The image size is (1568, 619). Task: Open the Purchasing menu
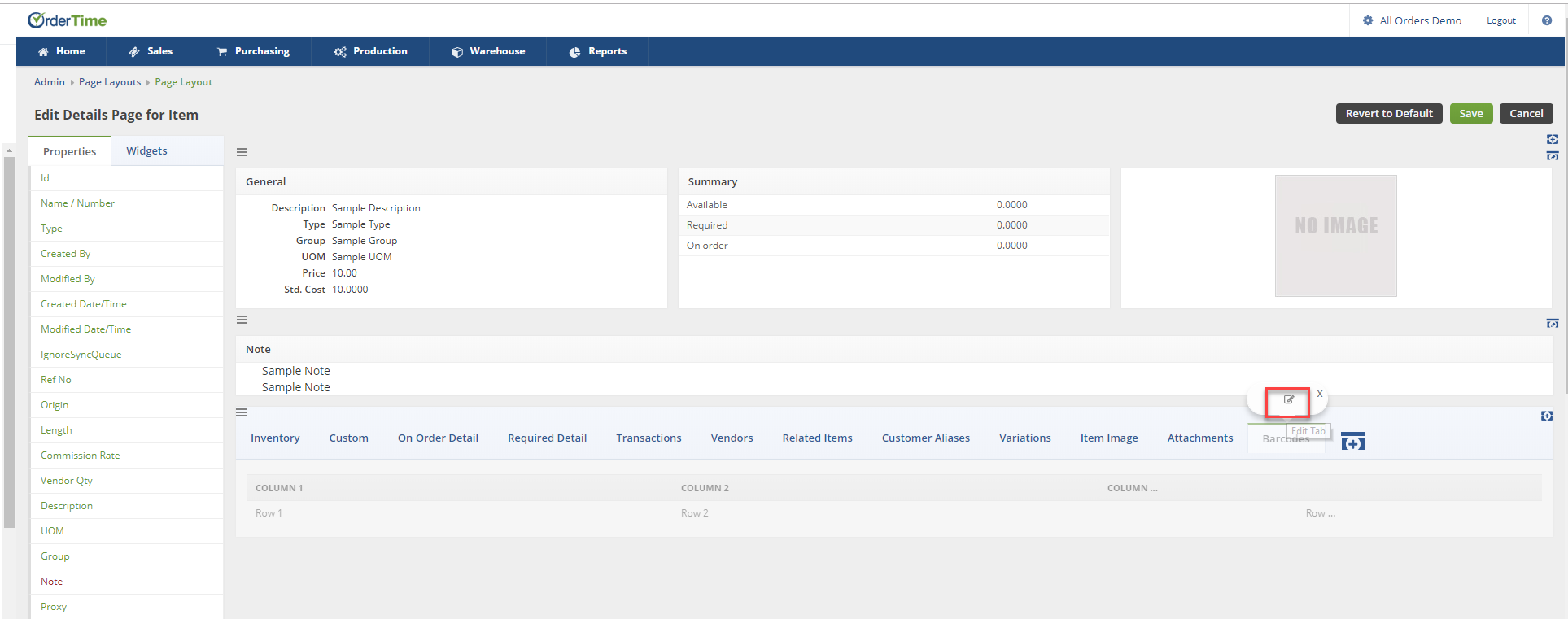point(253,51)
